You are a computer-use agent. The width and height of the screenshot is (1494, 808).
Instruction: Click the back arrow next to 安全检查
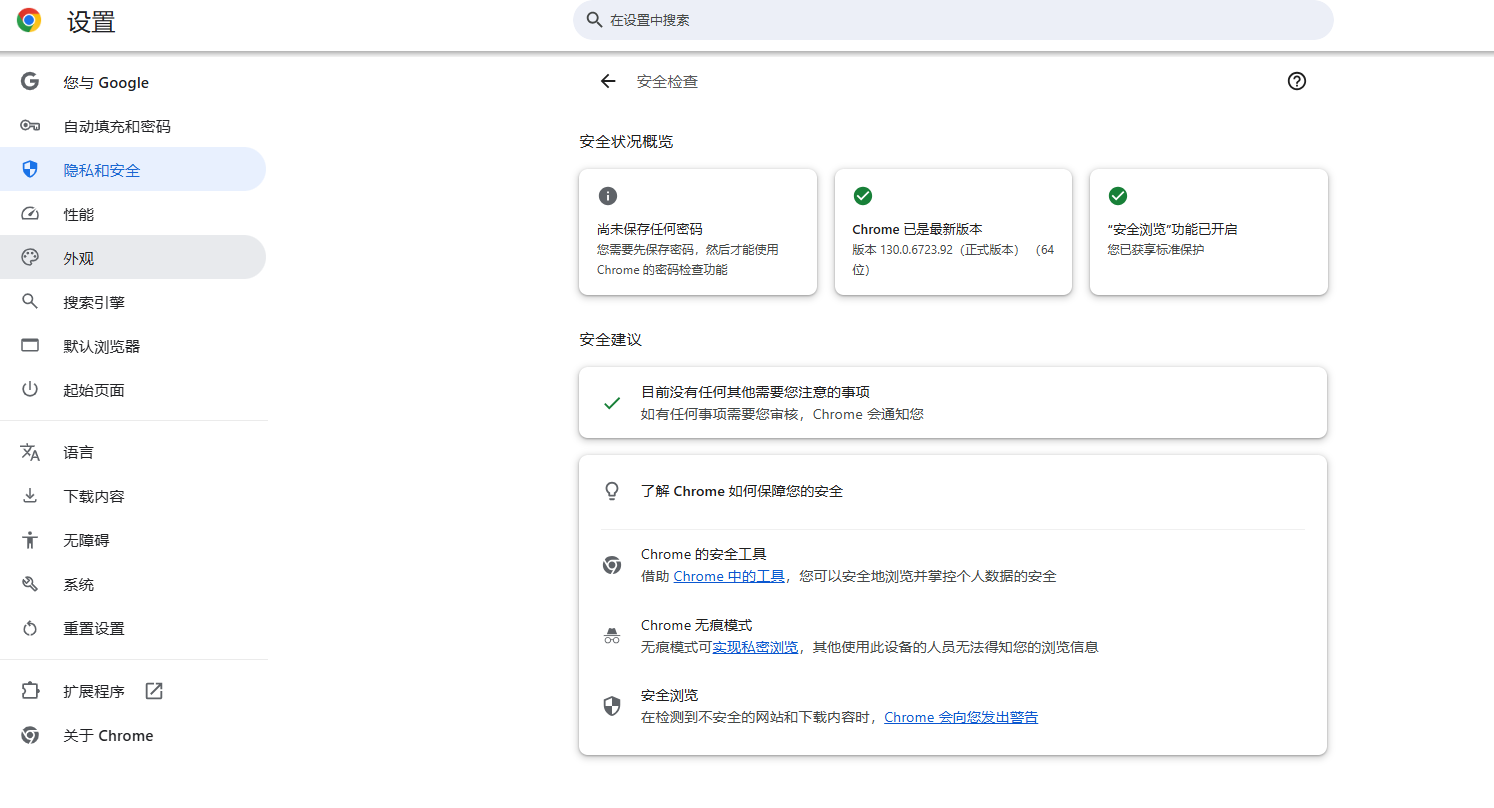tap(608, 81)
